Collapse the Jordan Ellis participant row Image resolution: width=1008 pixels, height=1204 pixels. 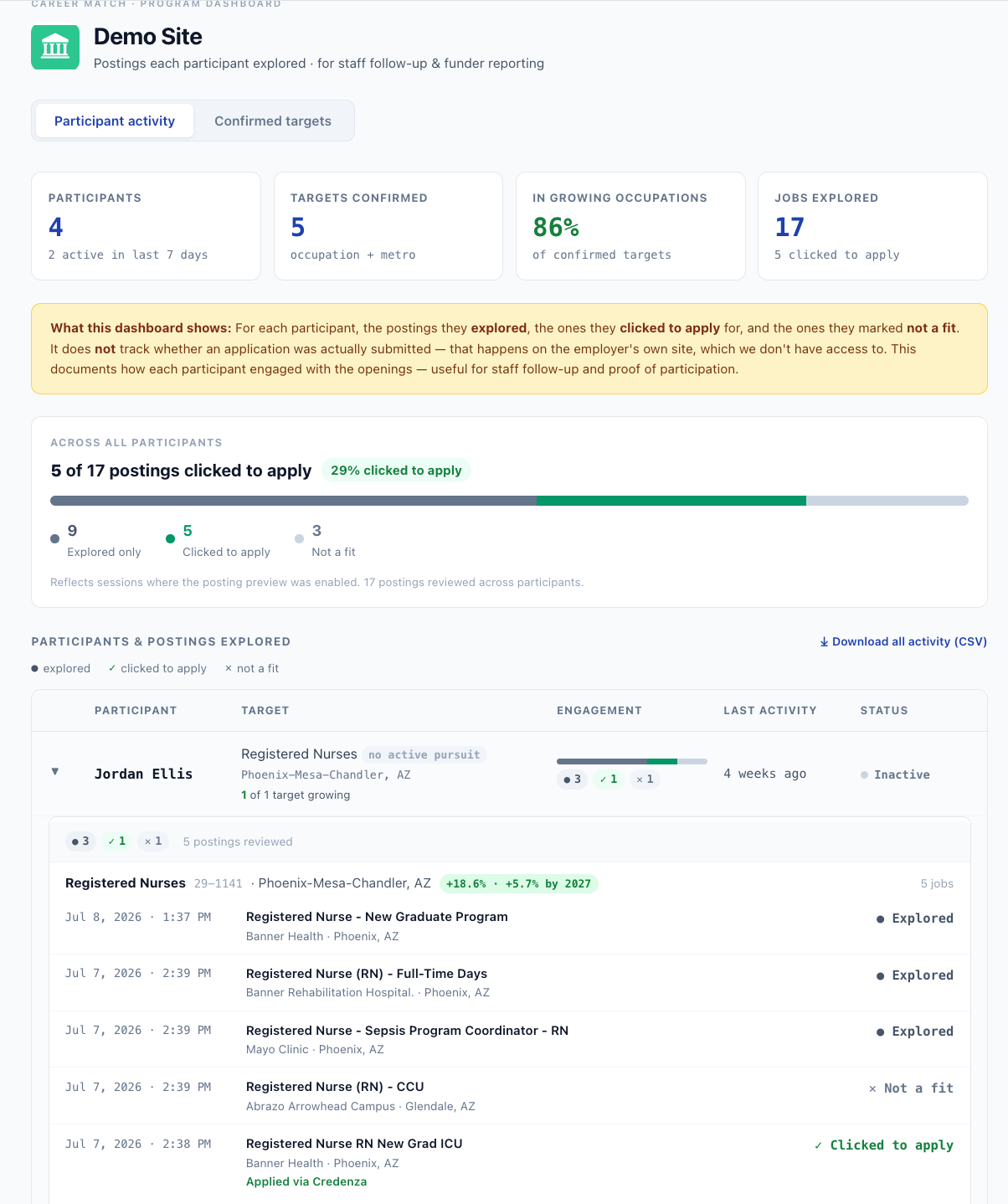click(x=55, y=772)
